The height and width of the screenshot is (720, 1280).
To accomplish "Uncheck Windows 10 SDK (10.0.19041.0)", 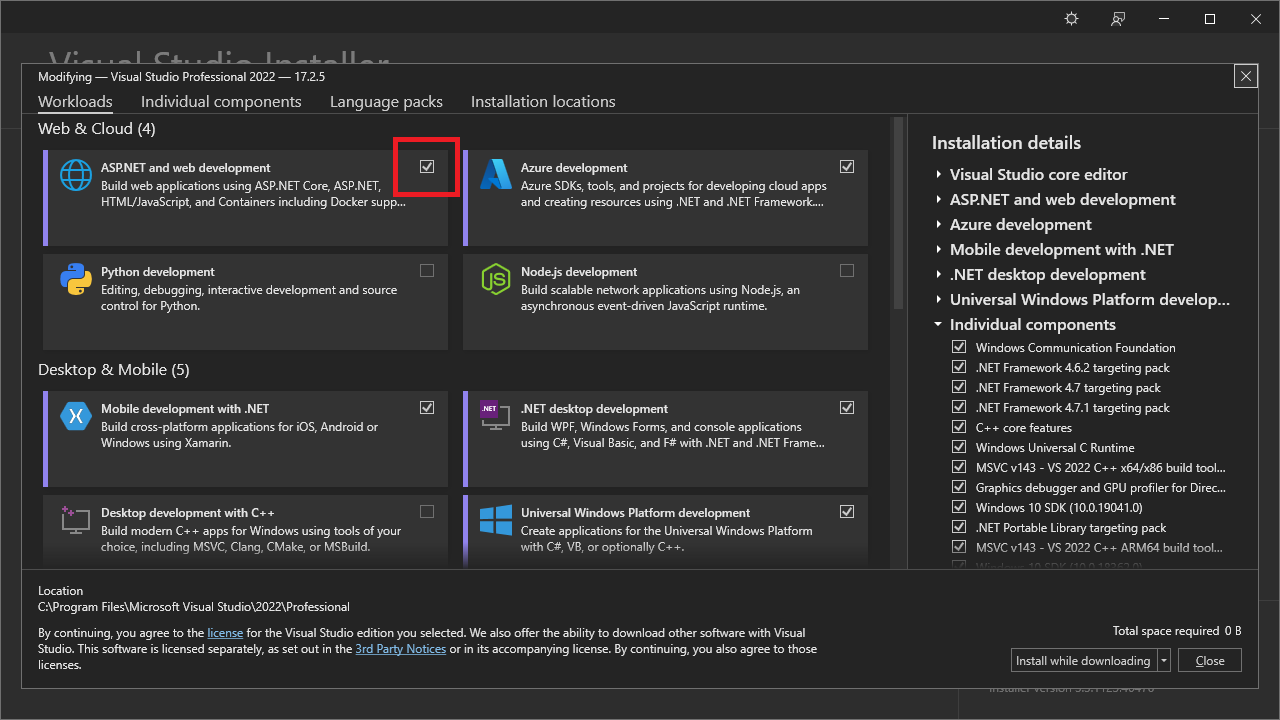I will (x=959, y=508).
